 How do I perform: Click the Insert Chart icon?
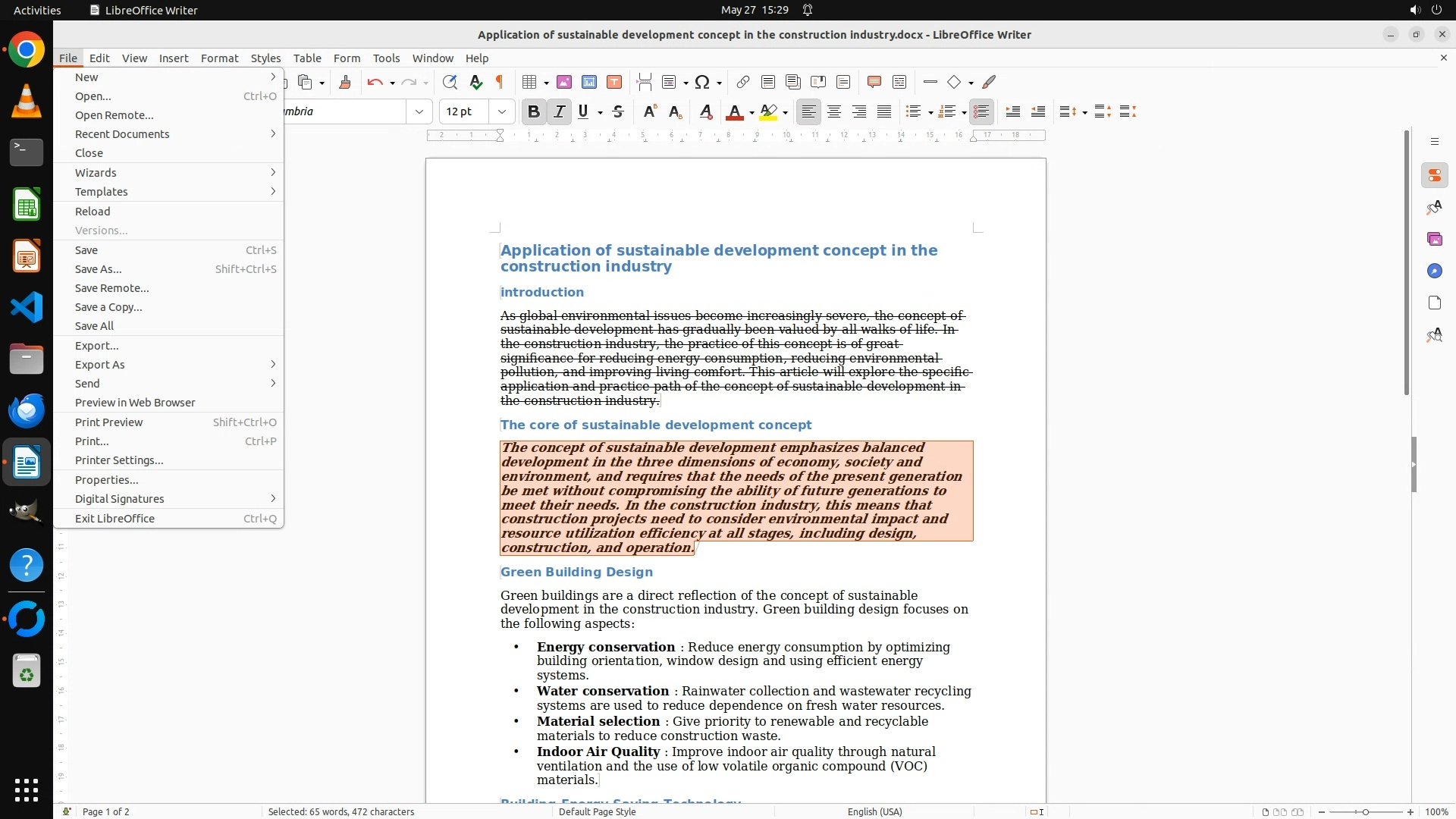(589, 83)
